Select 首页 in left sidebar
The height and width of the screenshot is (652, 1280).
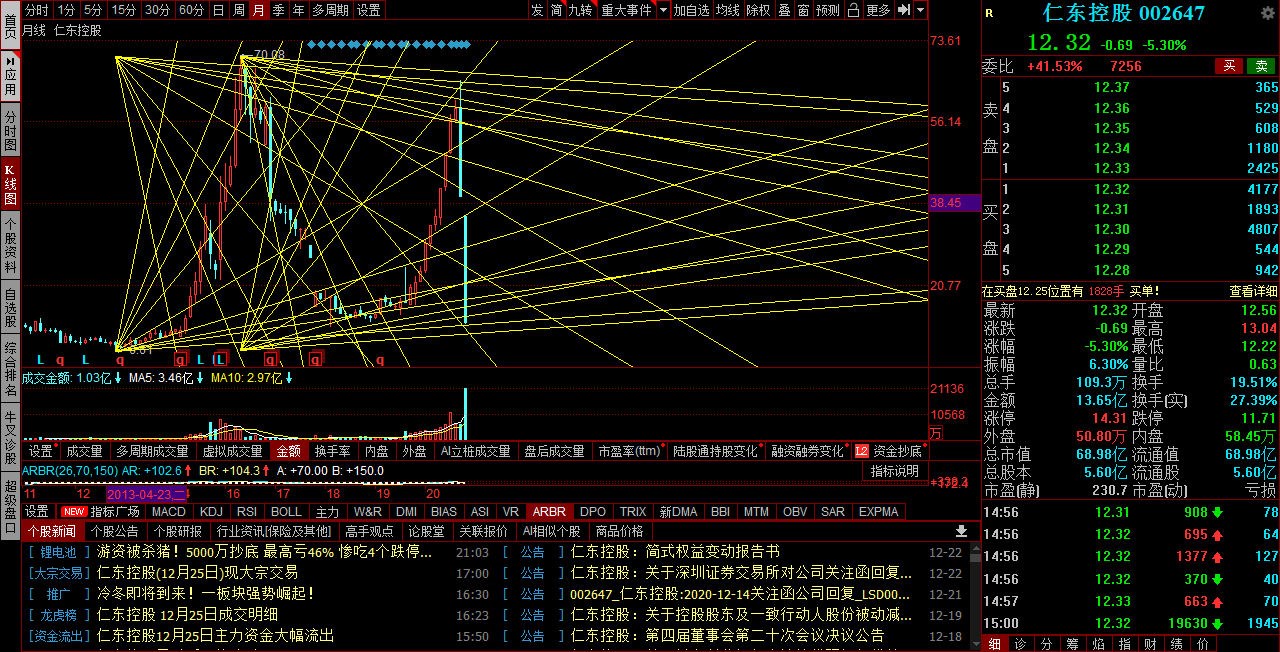tap(10, 26)
